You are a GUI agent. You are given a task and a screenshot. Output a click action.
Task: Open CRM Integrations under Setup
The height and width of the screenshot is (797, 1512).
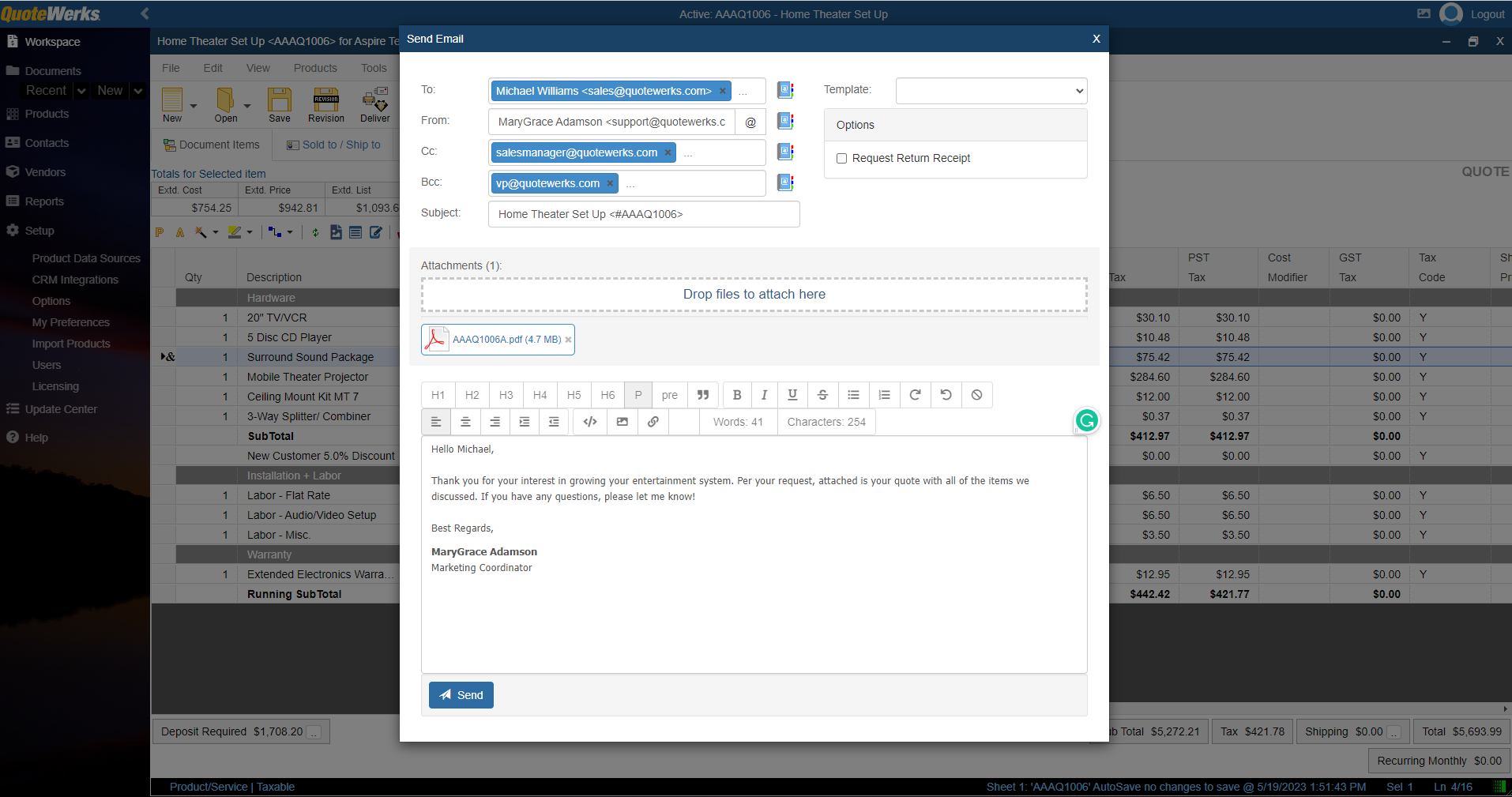pos(75,280)
